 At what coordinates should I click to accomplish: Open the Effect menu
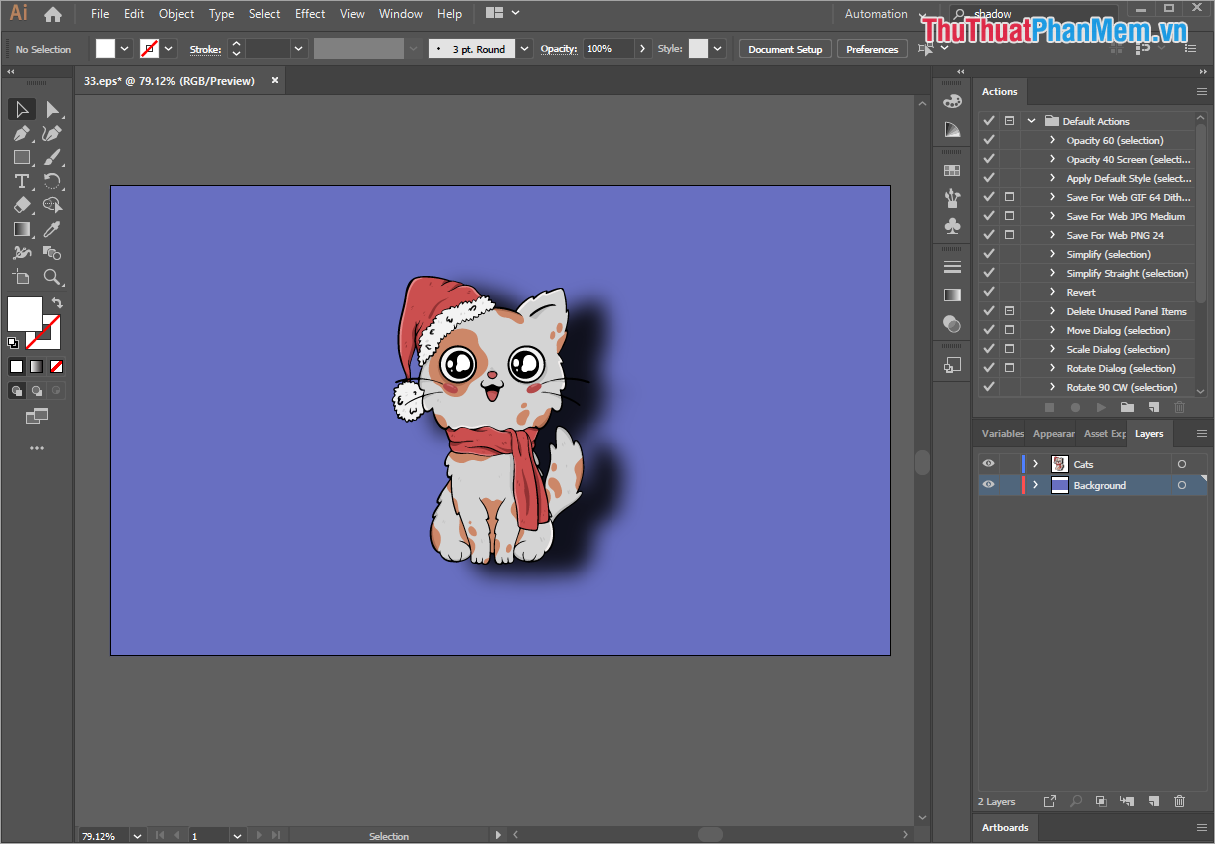tap(310, 13)
